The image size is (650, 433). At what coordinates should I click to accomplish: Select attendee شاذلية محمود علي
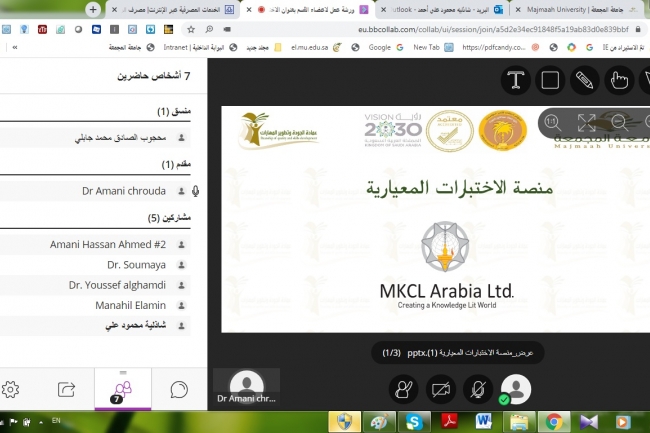point(95,326)
